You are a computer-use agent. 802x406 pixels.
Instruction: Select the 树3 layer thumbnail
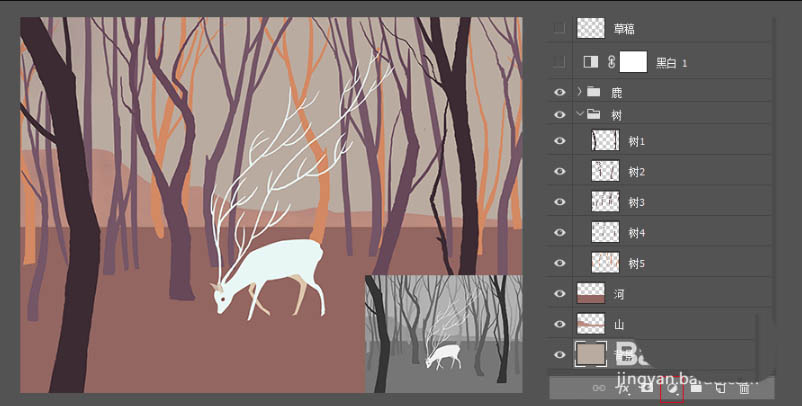[606, 201]
